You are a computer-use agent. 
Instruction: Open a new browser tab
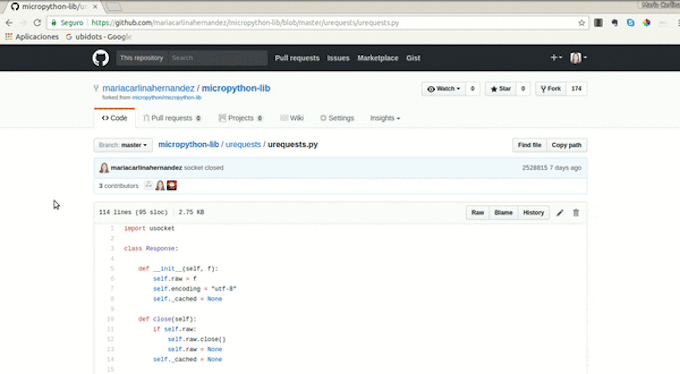click(x=114, y=7)
